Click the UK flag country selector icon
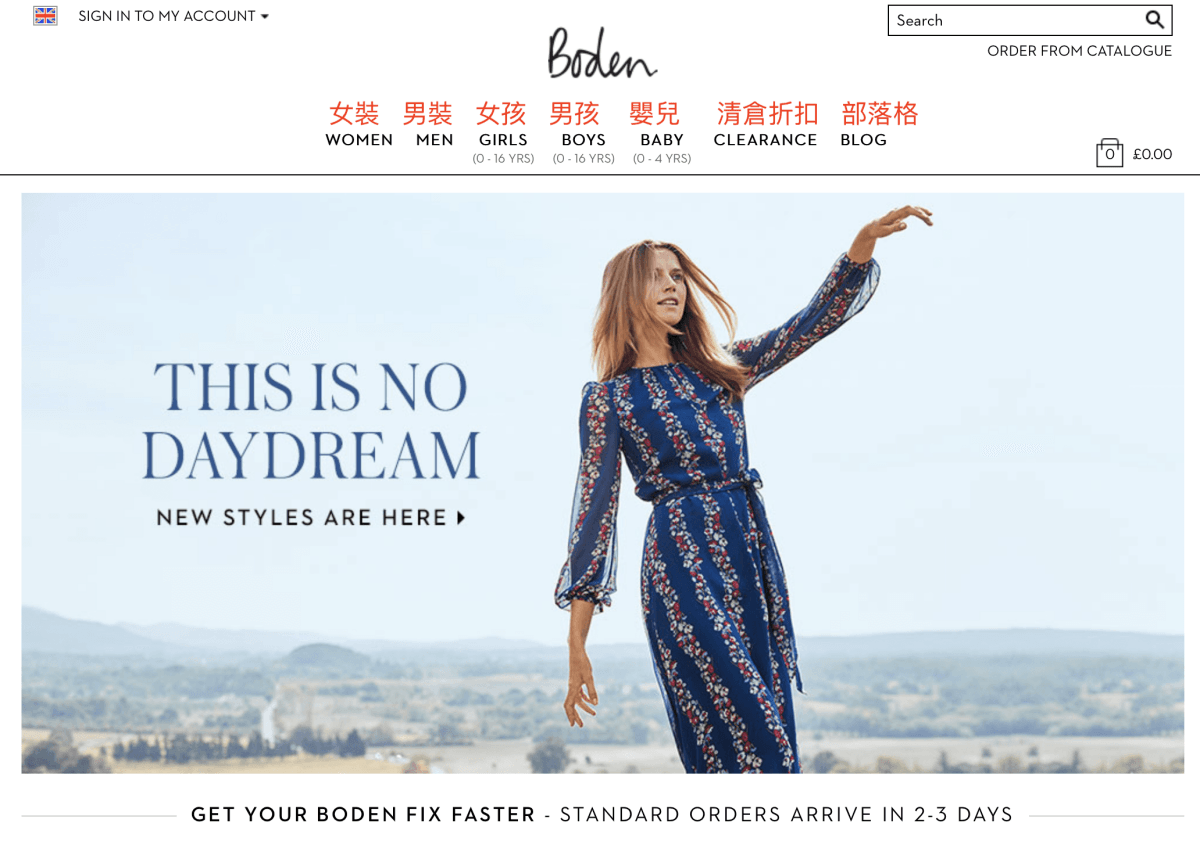 (x=45, y=16)
